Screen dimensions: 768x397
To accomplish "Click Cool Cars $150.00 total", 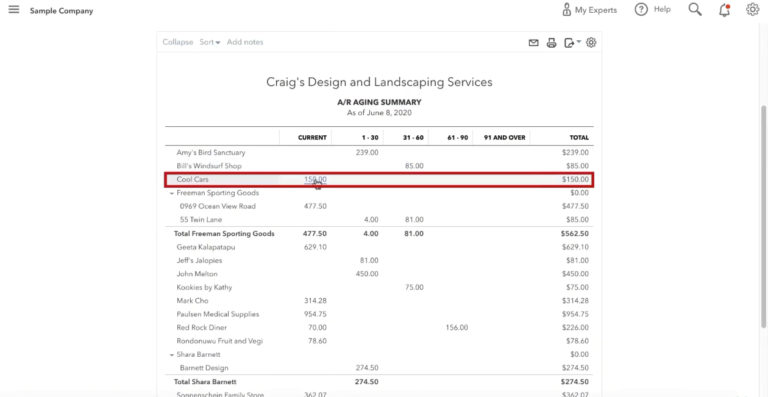I will coord(576,180).
